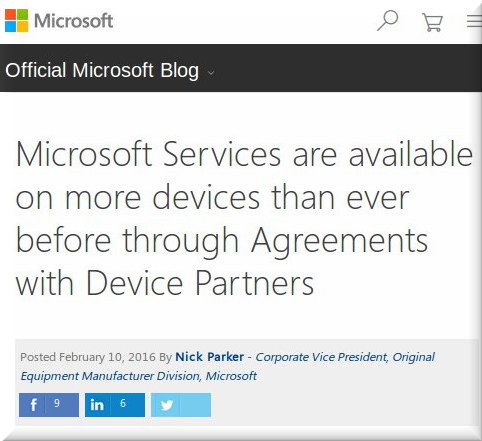Open Nick Parker's author page
482x441 pixels.
(210, 357)
